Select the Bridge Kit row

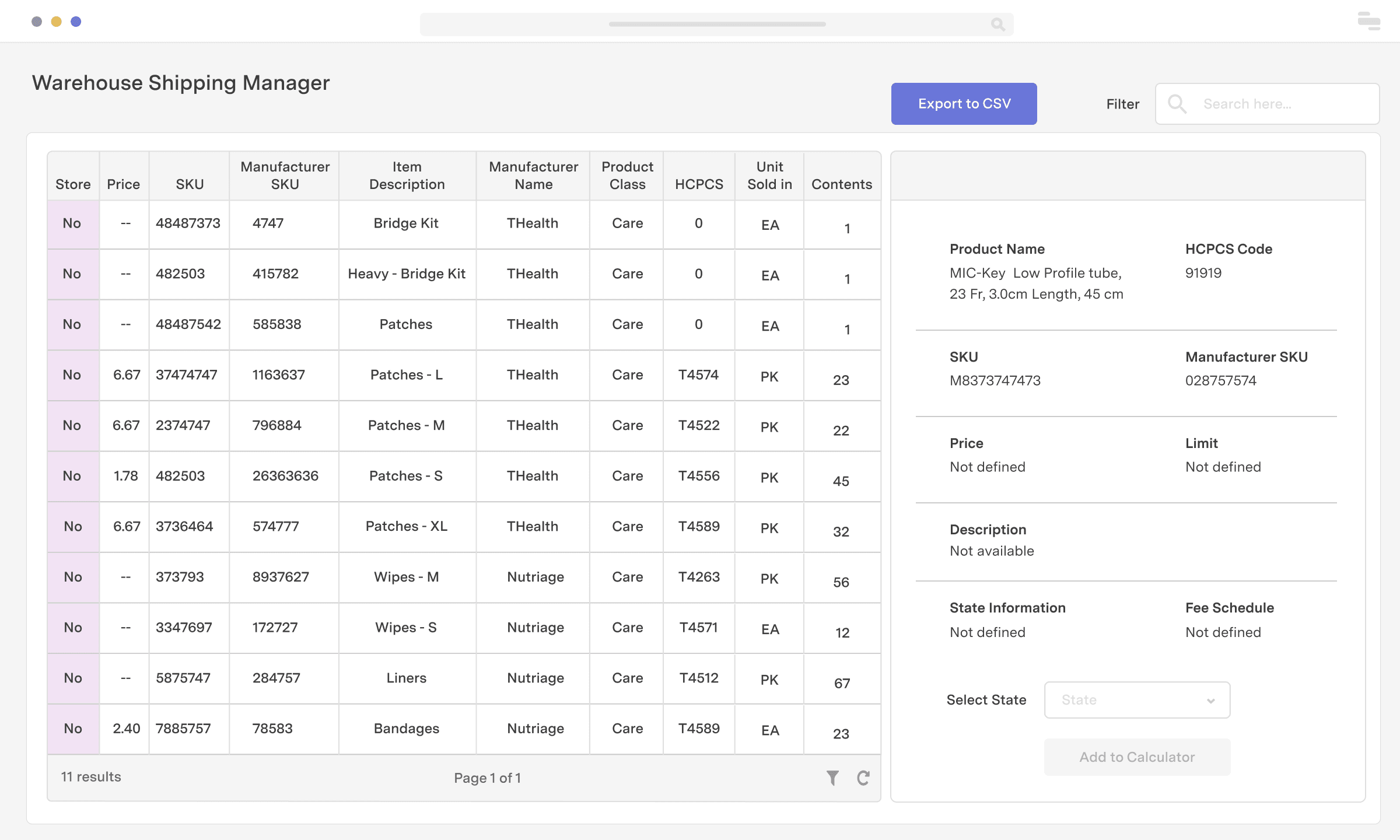pos(407,223)
